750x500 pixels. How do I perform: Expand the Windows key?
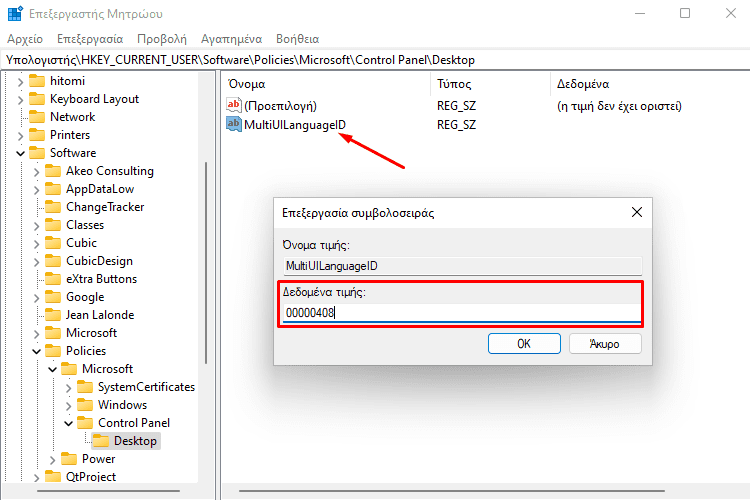pos(68,406)
